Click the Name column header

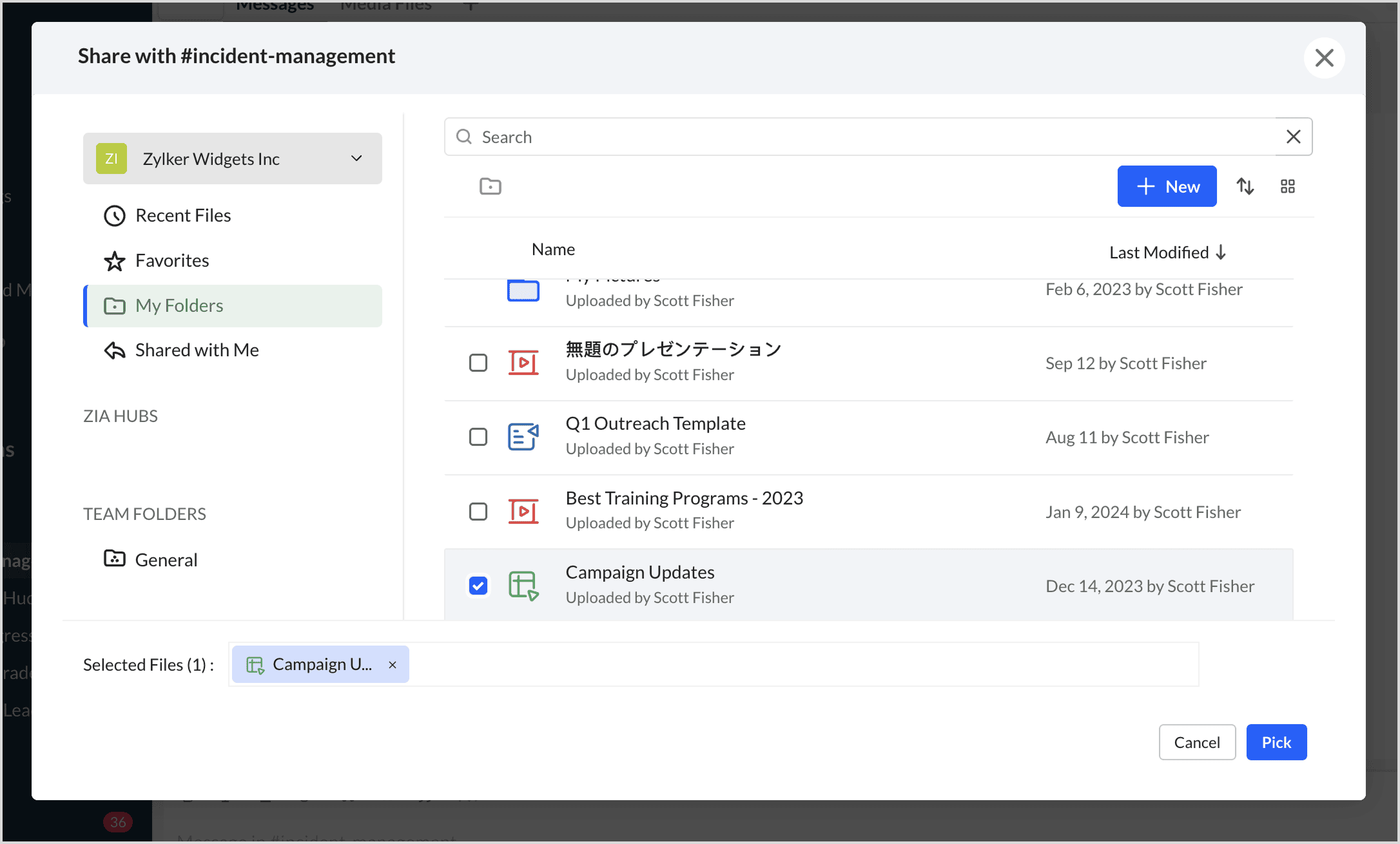pyautogui.click(x=553, y=249)
